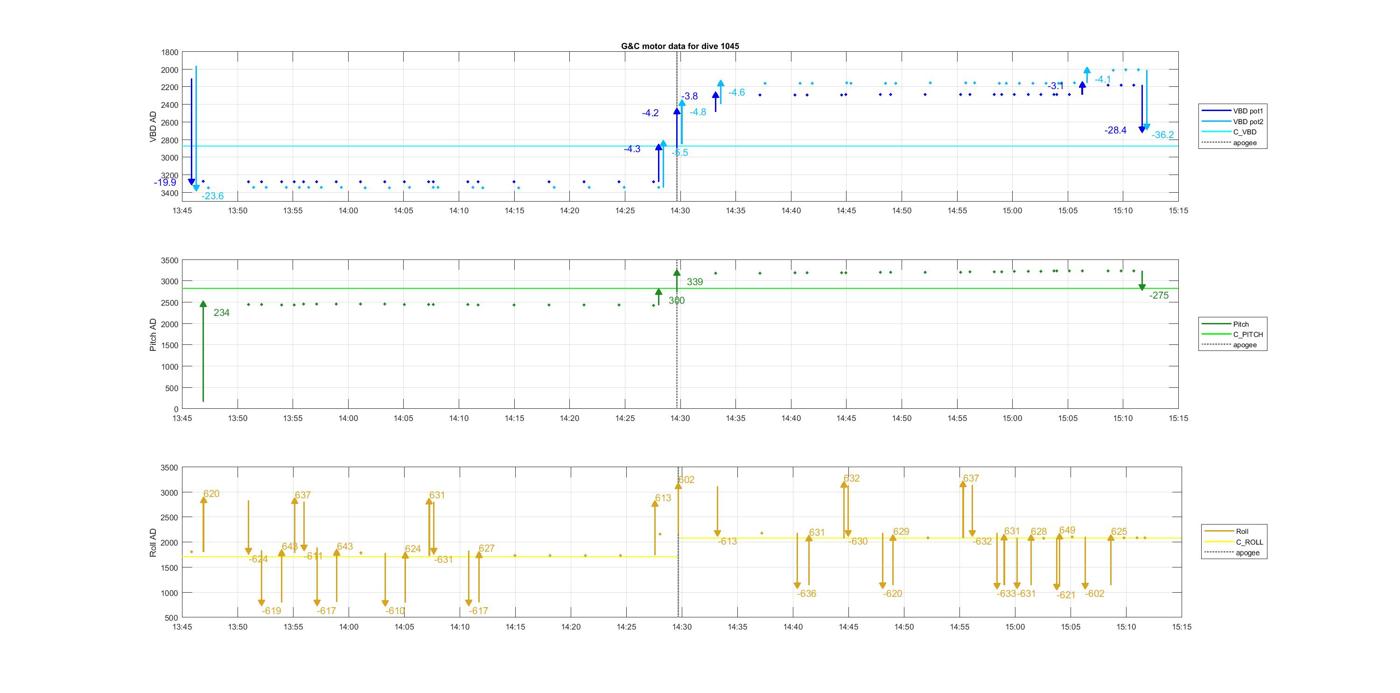
Task: Click the "624" roll data label
Action: (x=413, y=549)
